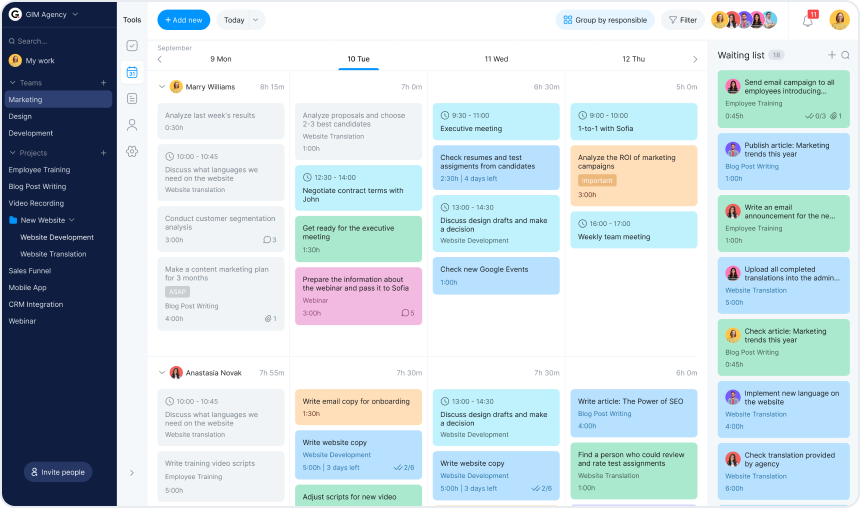The height and width of the screenshot is (508, 860).
Task: Open the Today date dropdown arrow
Action: pyautogui.click(x=256, y=20)
